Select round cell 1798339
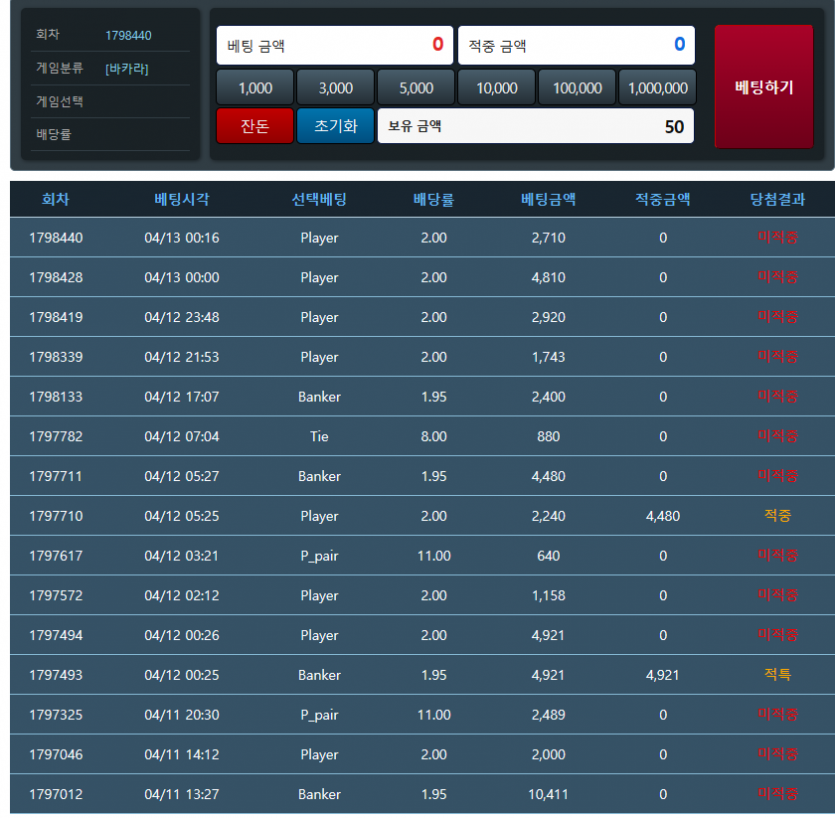 pos(56,357)
